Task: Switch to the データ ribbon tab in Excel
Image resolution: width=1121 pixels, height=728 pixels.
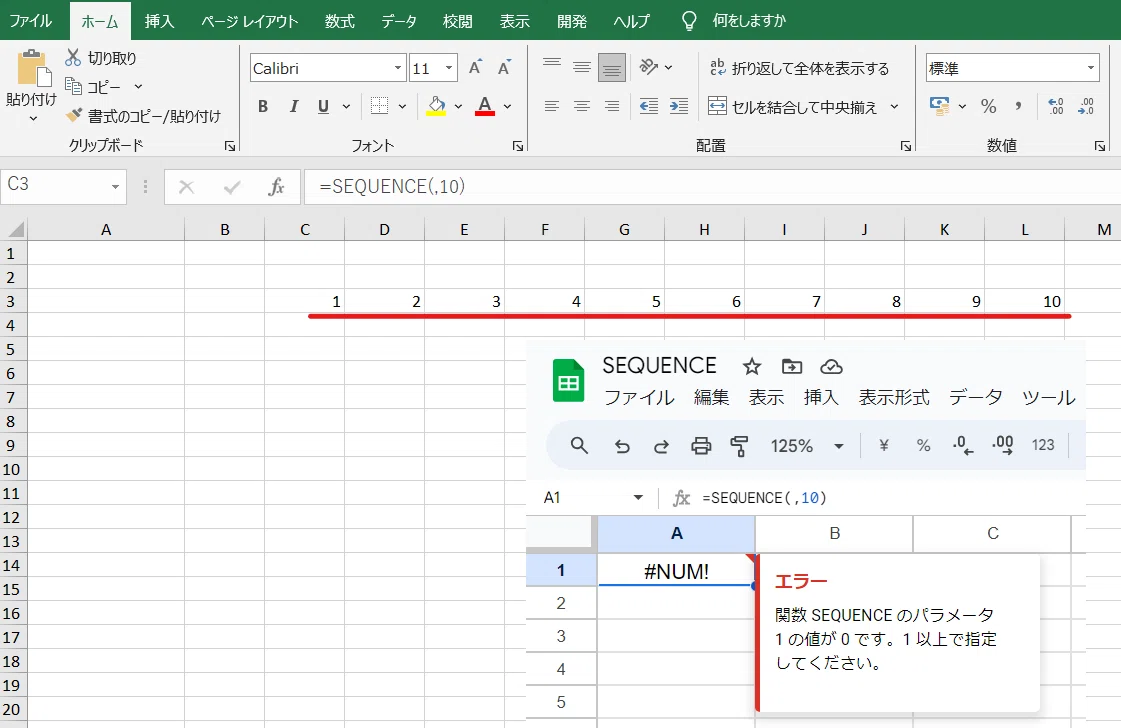Action: click(399, 21)
